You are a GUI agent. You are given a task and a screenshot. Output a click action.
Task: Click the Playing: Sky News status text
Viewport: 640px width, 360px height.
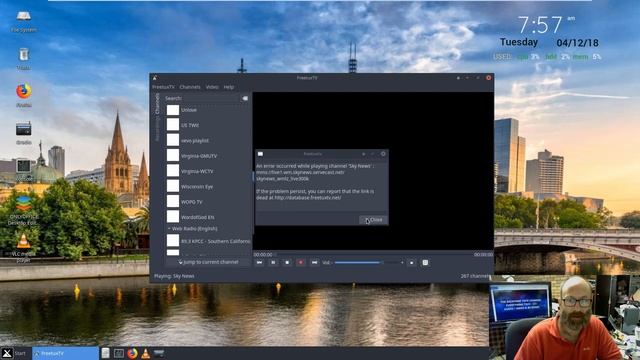(x=174, y=276)
